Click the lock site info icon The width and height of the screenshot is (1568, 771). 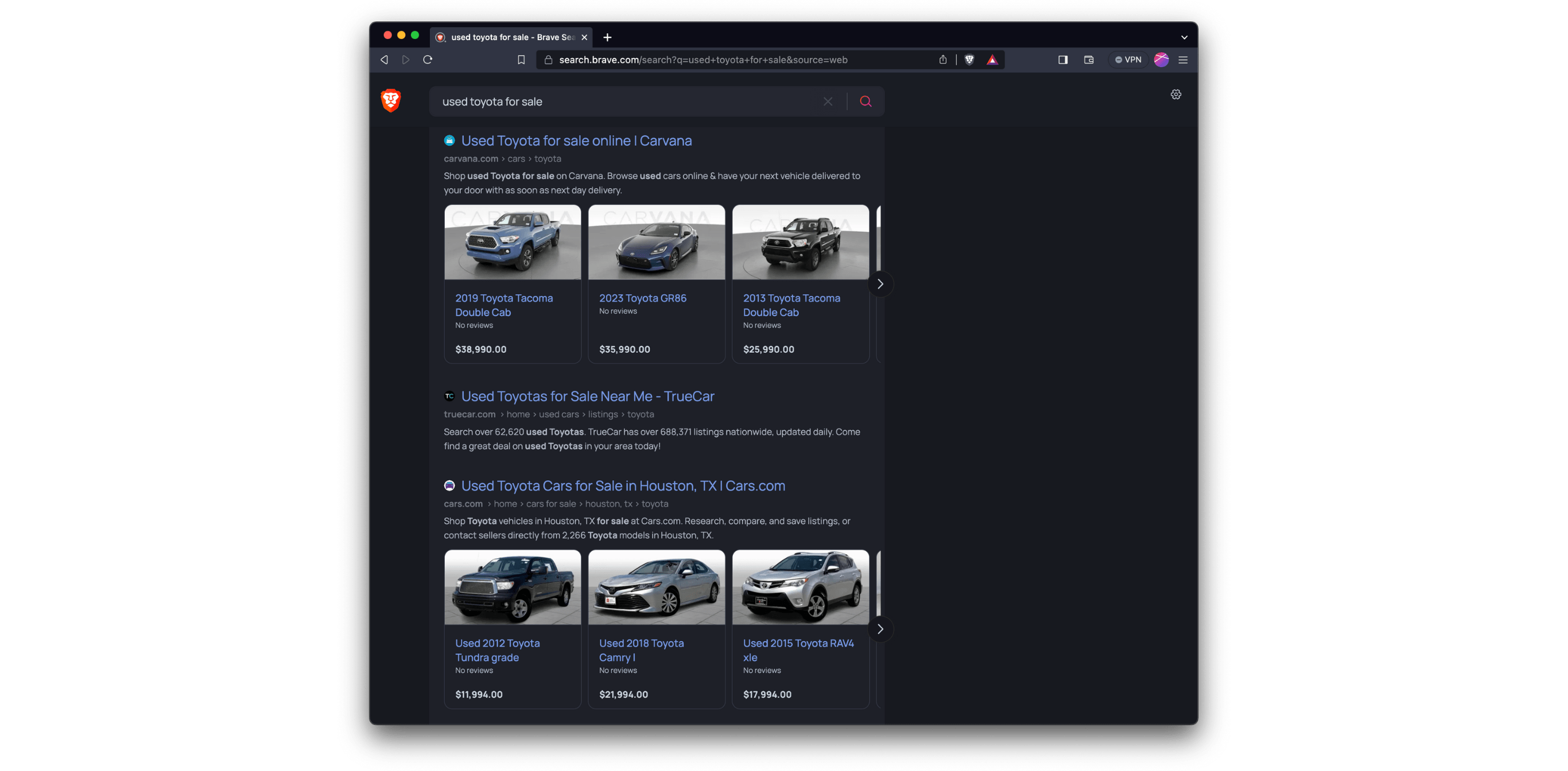548,60
